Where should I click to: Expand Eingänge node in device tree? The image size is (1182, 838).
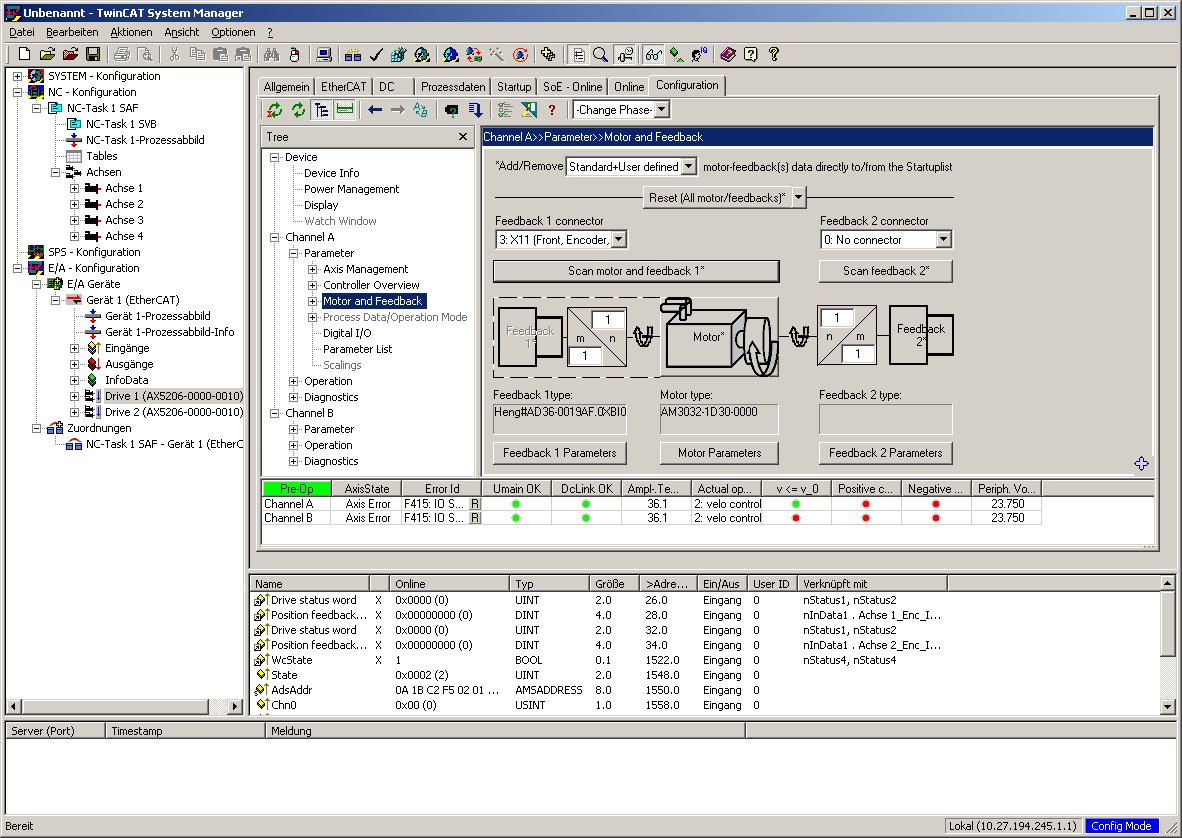coord(74,348)
